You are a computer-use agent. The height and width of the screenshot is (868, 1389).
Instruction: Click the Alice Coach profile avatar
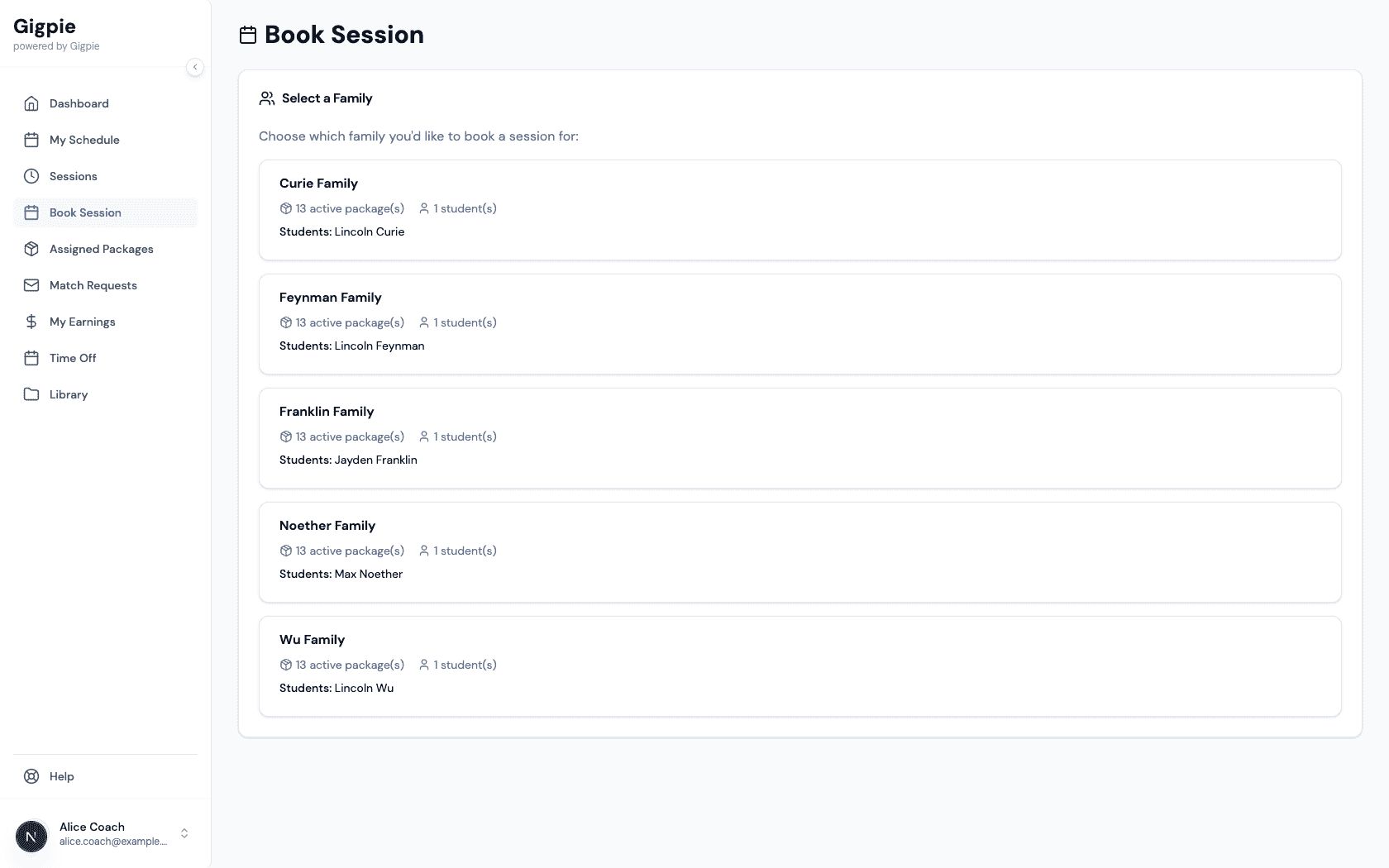tap(31, 837)
